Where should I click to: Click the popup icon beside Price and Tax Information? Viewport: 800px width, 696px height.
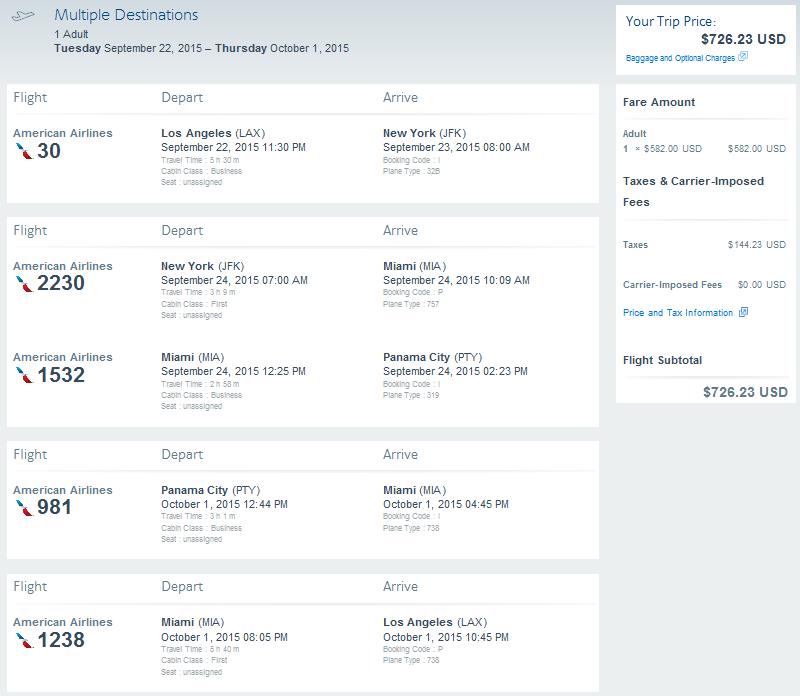click(x=743, y=313)
